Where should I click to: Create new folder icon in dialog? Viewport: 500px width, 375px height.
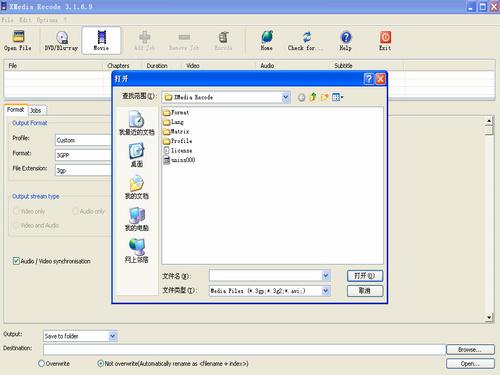click(x=324, y=97)
